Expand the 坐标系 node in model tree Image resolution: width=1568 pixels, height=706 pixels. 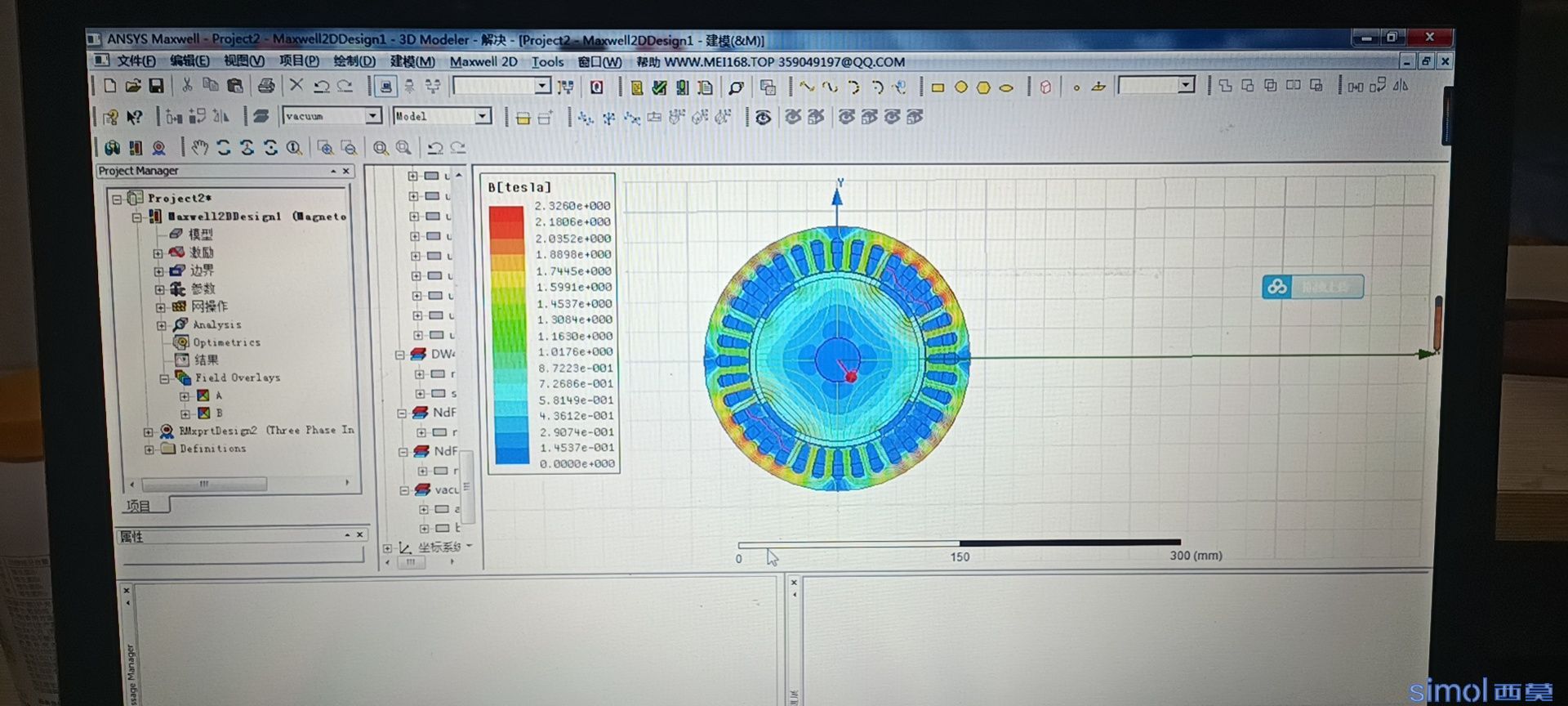pyautogui.click(x=387, y=548)
